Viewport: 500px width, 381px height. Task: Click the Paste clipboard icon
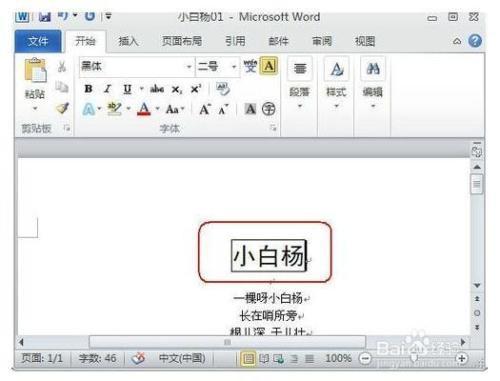click(35, 70)
